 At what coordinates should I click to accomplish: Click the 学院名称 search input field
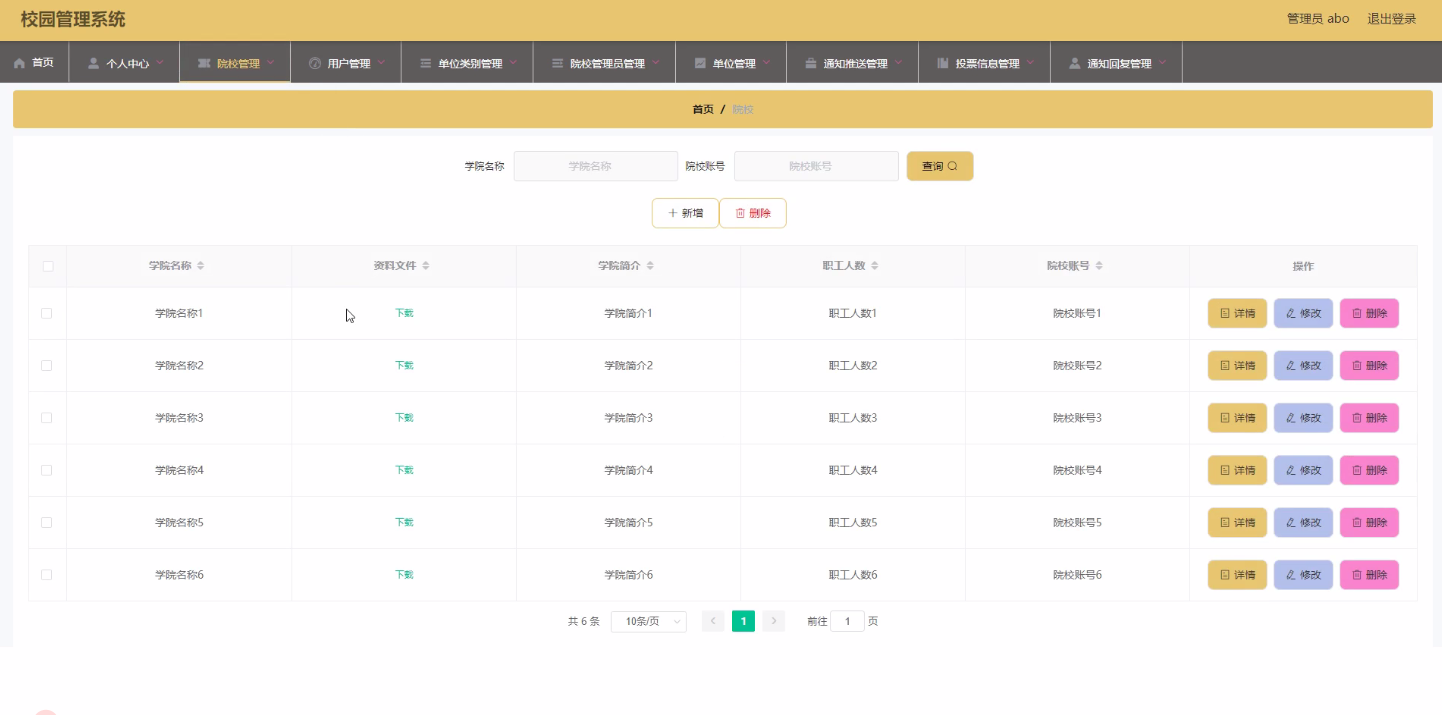click(x=596, y=166)
